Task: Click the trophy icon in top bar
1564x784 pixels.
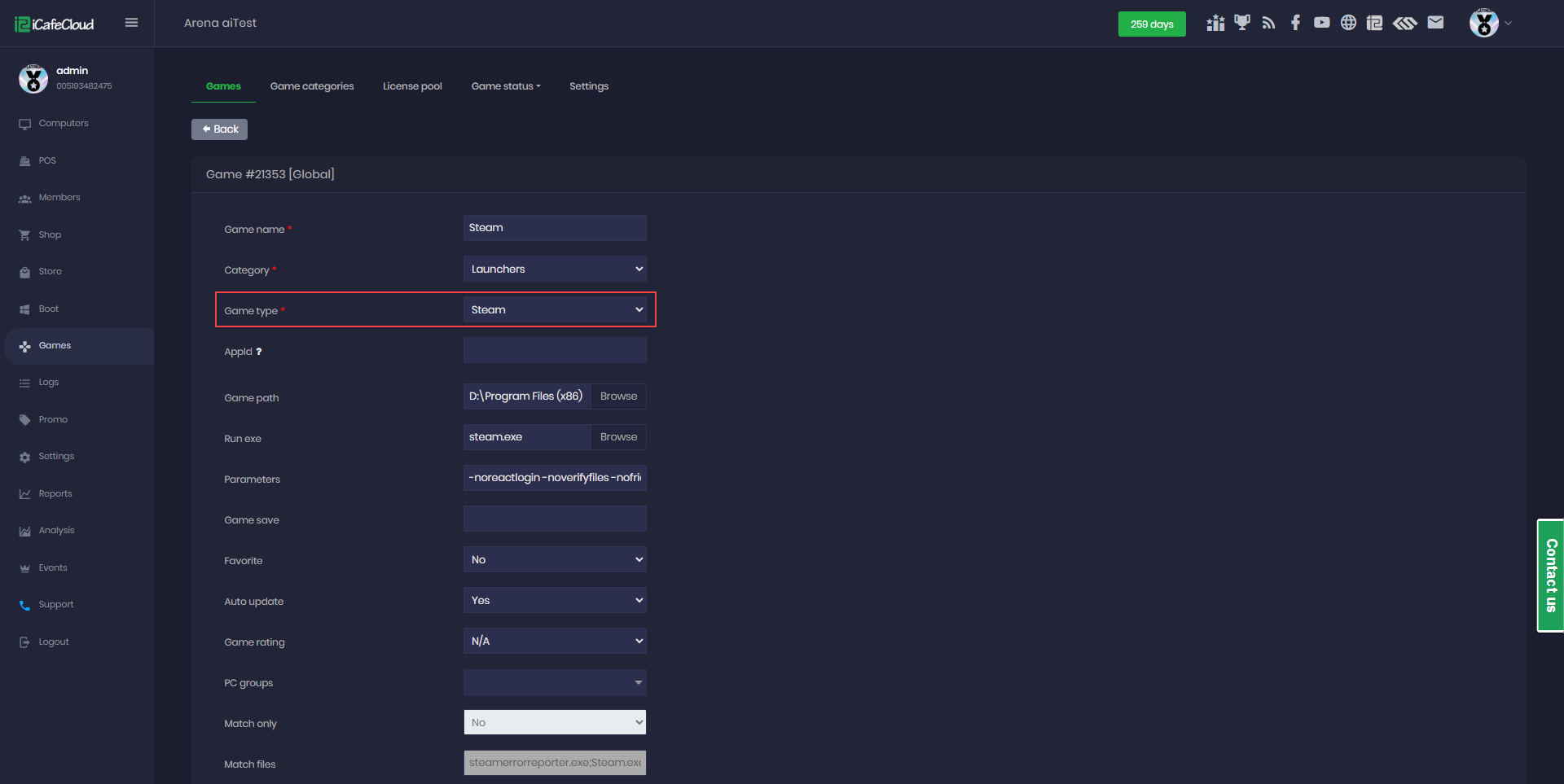Action: (x=1241, y=23)
